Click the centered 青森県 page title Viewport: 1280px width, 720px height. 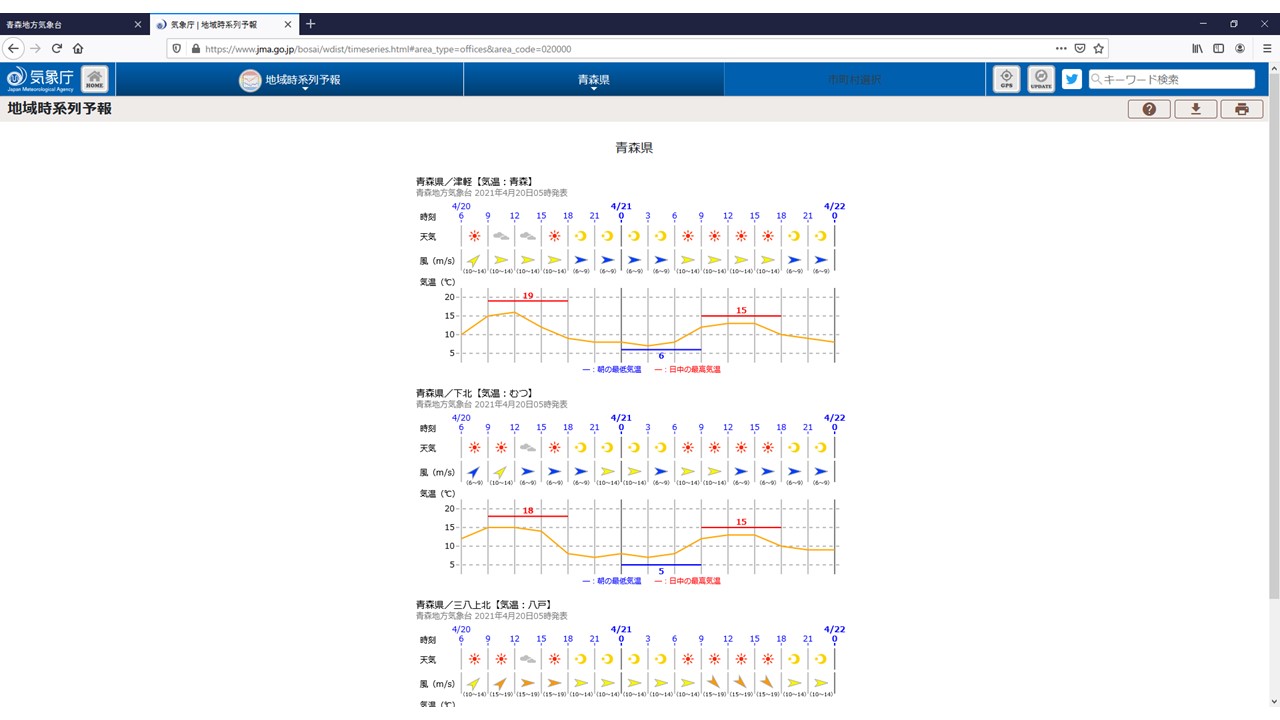click(634, 148)
